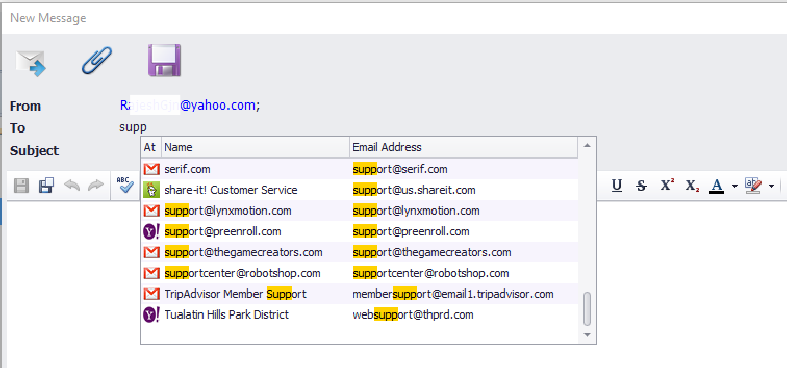Save draft using the purple floppy disk

(x=165, y=60)
